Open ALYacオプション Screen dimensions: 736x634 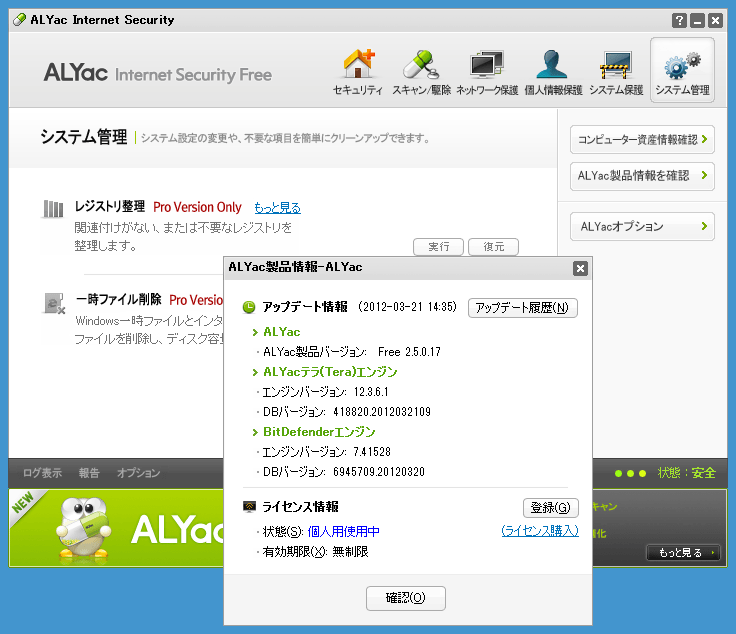pyautogui.click(x=642, y=227)
